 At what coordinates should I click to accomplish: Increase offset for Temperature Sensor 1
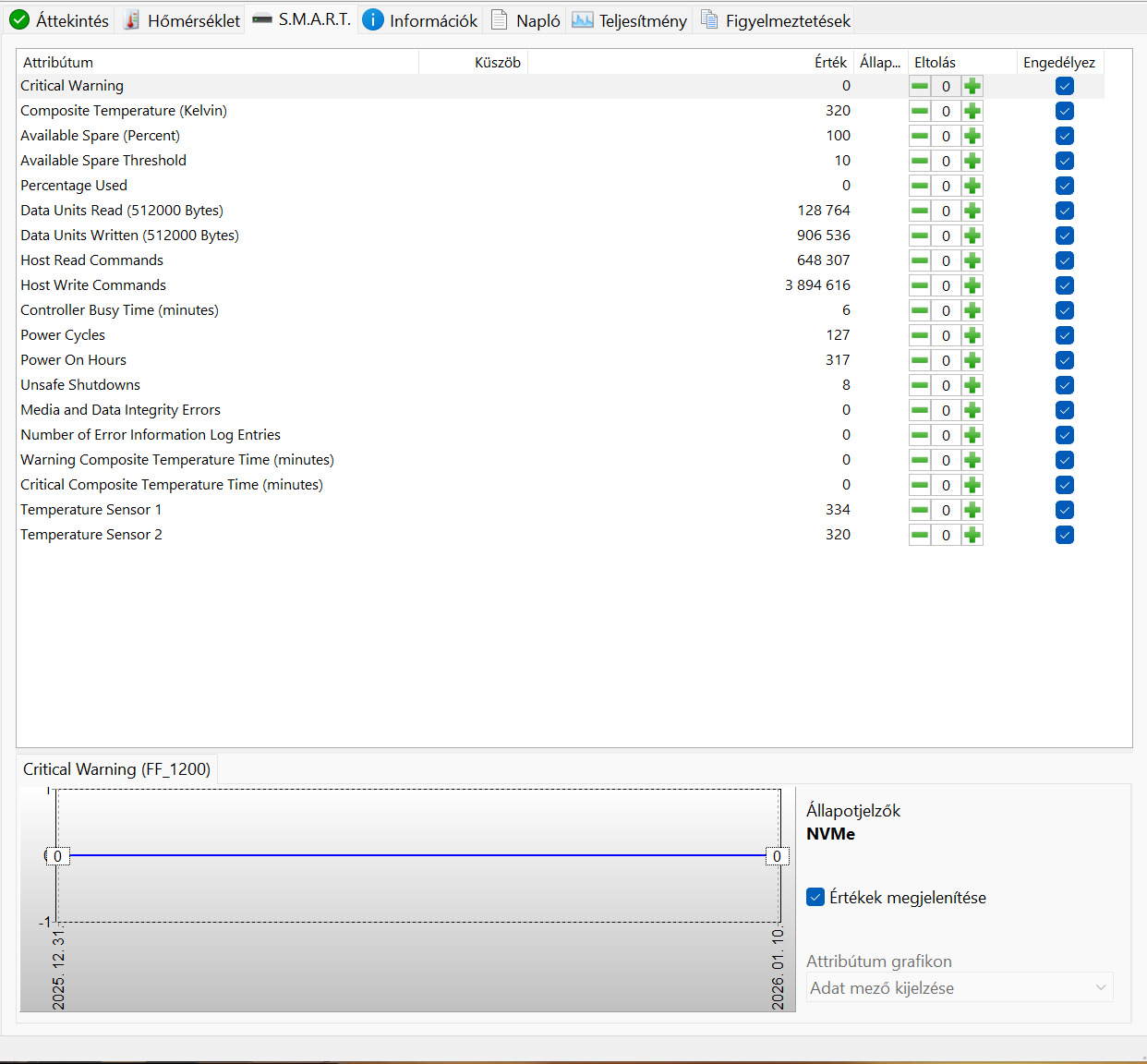(972, 510)
